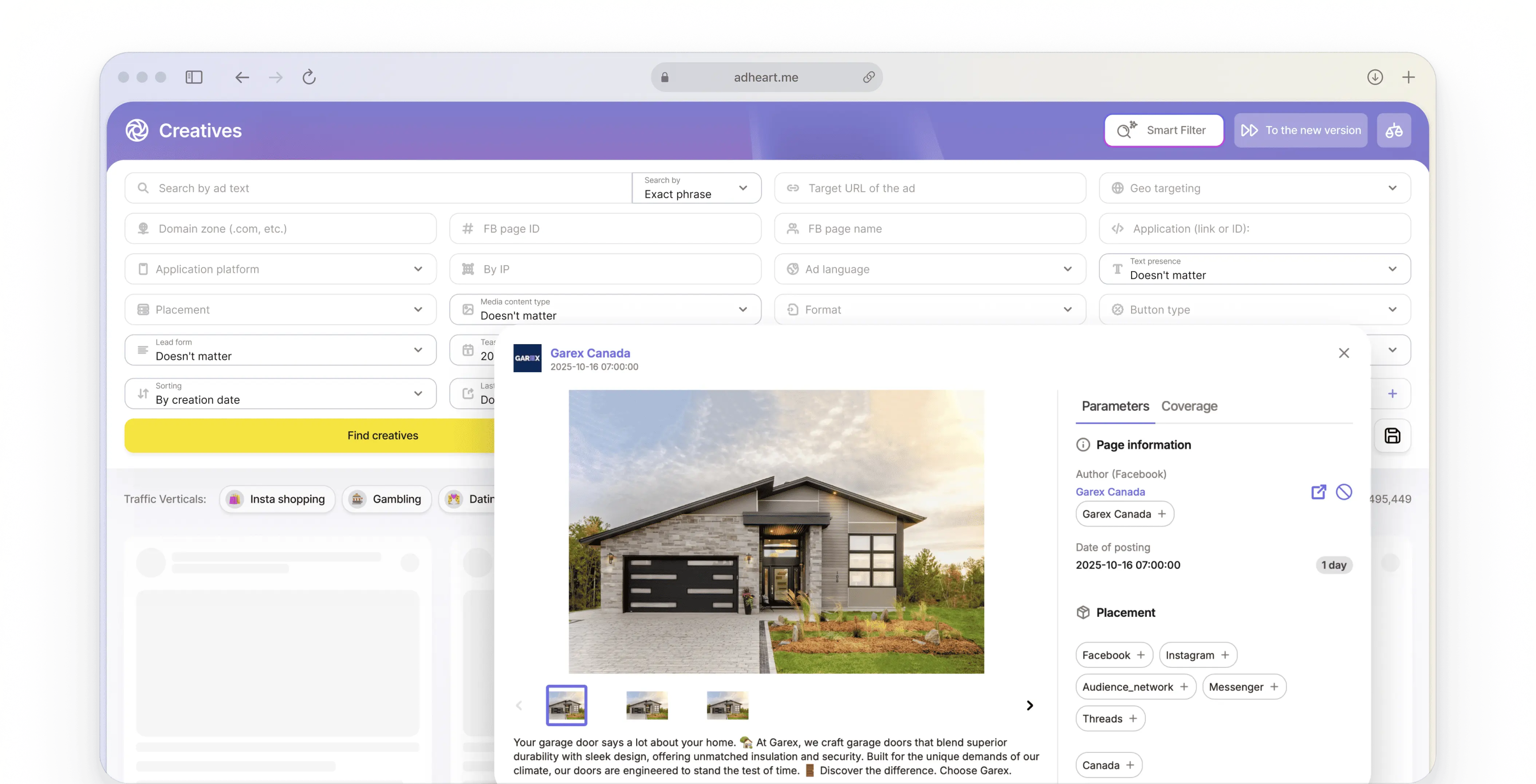Toggle browser sidebar panel icon
The height and width of the screenshot is (784, 1536).
(x=194, y=78)
